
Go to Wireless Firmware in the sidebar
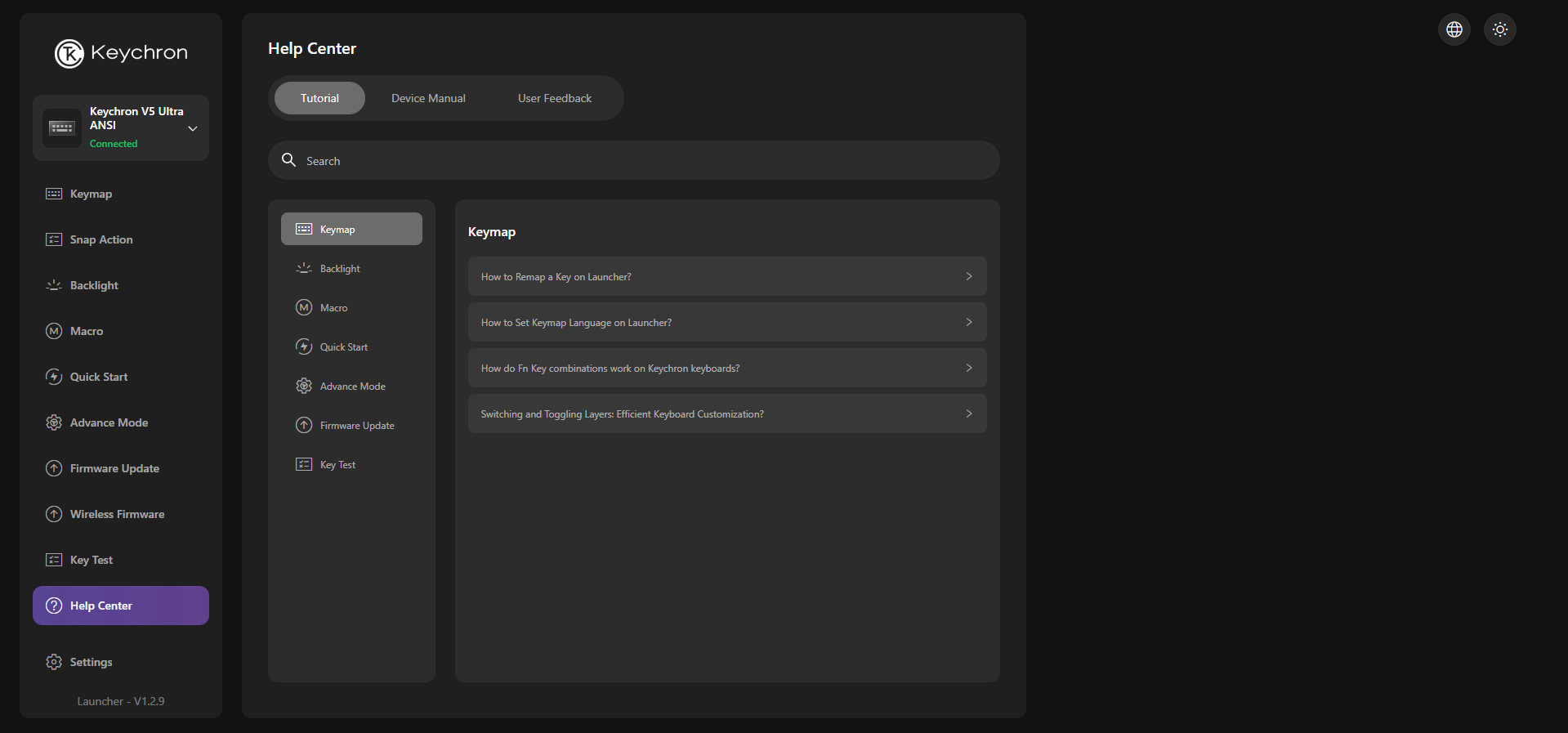coord(117,514)
